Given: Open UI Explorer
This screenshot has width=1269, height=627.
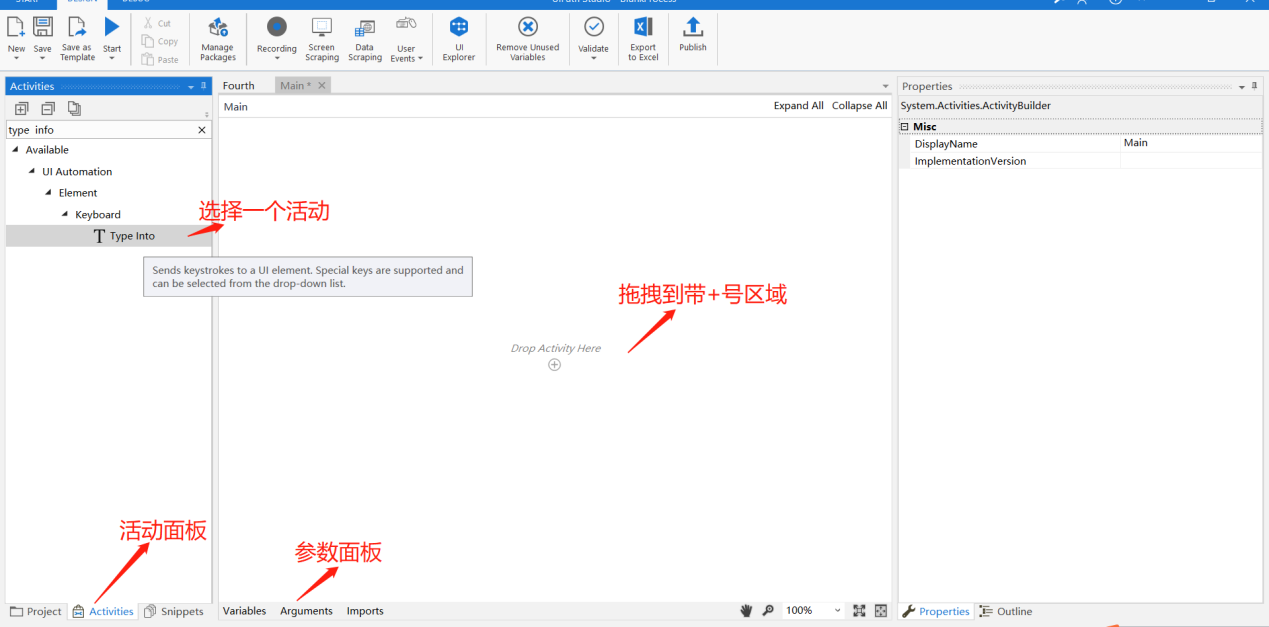Looking at the screenshot, I should point(459,39).
